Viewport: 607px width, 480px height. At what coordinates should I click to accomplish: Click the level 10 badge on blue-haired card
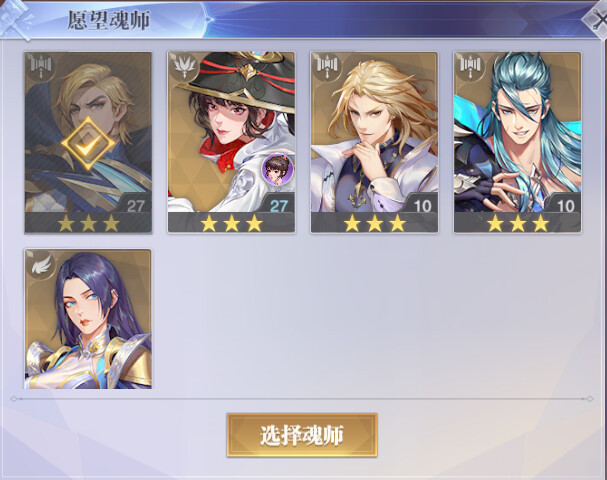click(x=564, y=205)
